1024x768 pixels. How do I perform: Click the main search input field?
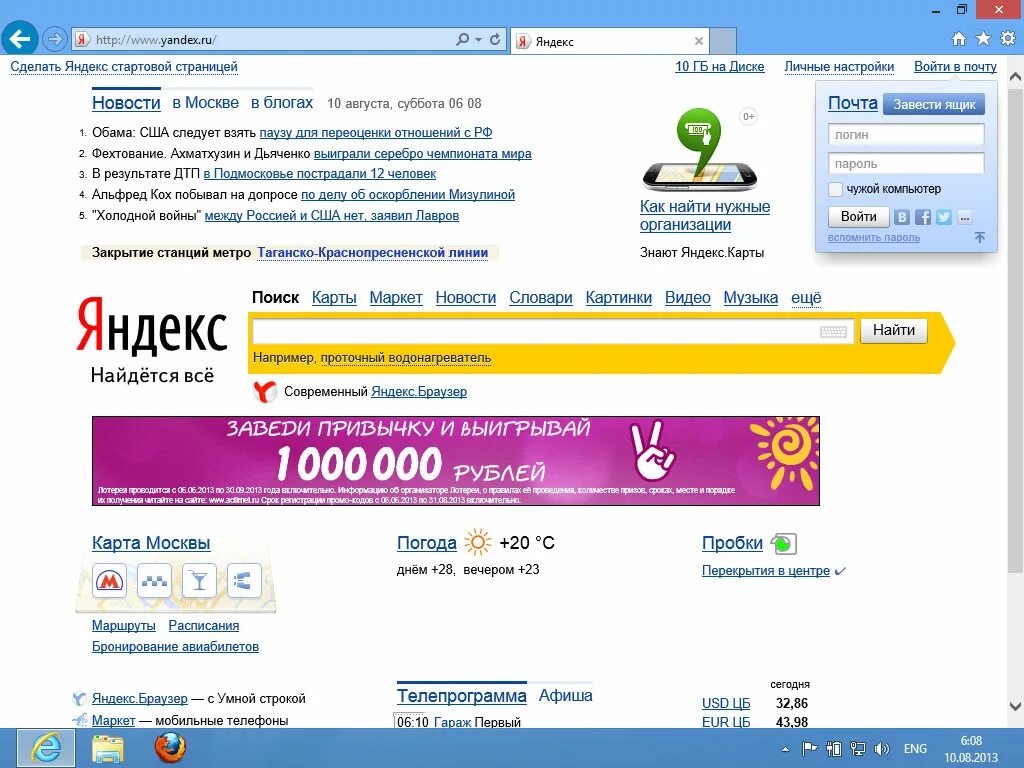[x=552, y=331]
